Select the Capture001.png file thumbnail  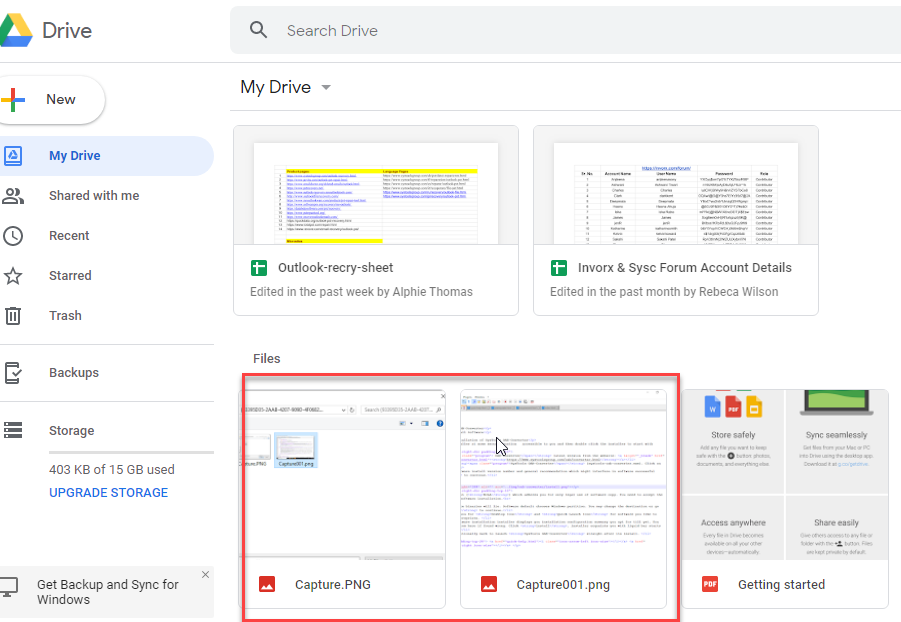564,475
